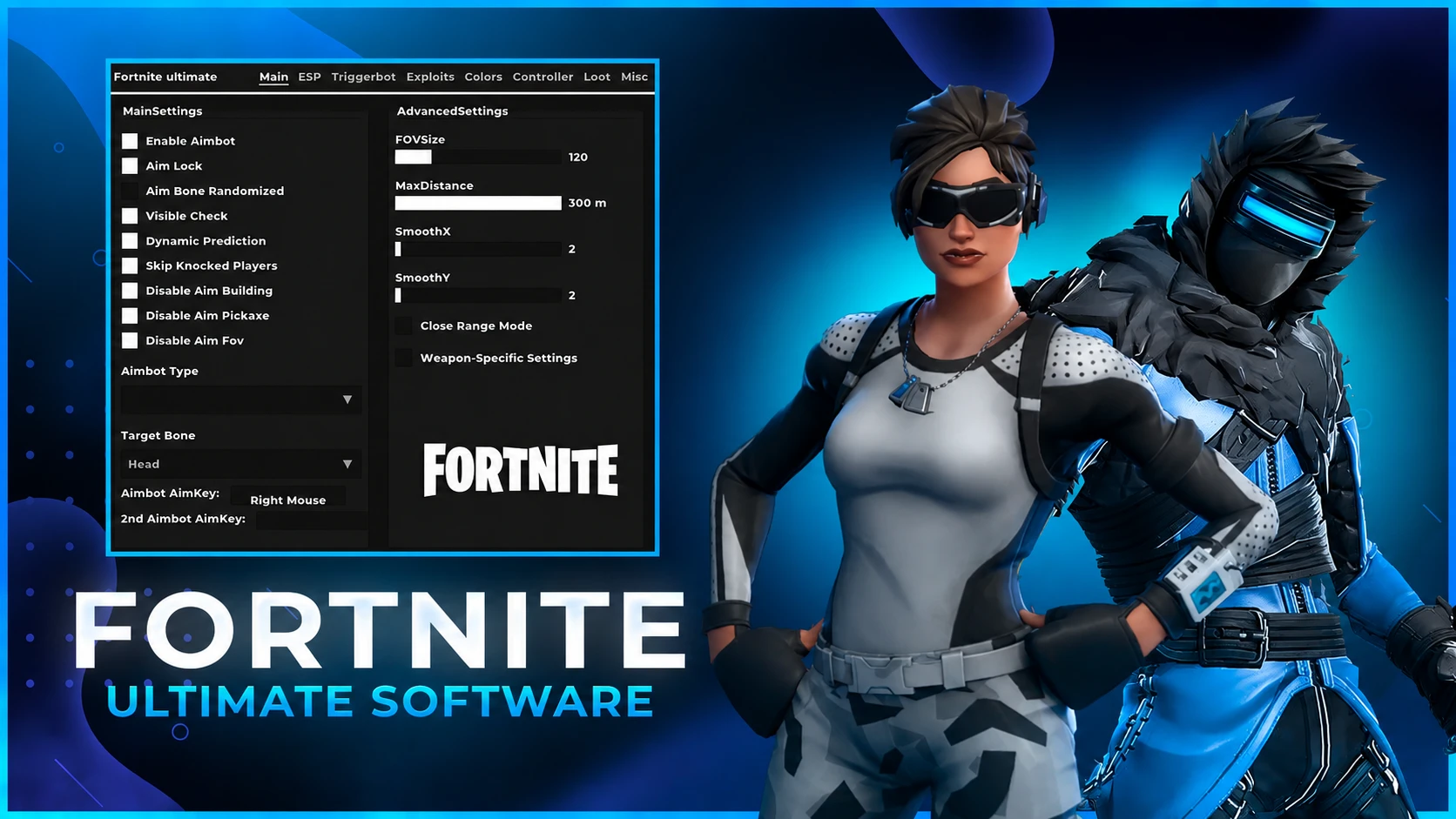Screen dimensions: 1456x819
Task: Toggle the Dynamic Prediction checkbox
Action: 130,241
